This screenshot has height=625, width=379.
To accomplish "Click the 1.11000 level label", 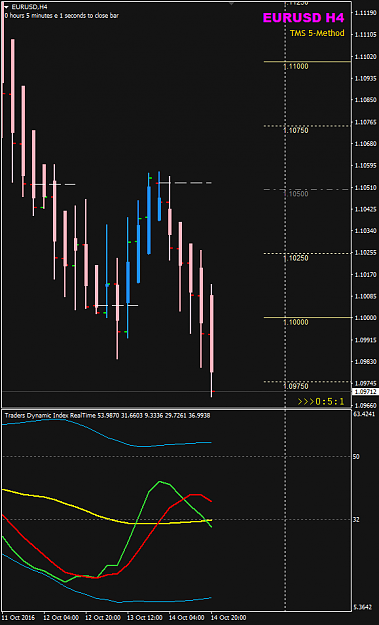I will [x=296, y=67].
